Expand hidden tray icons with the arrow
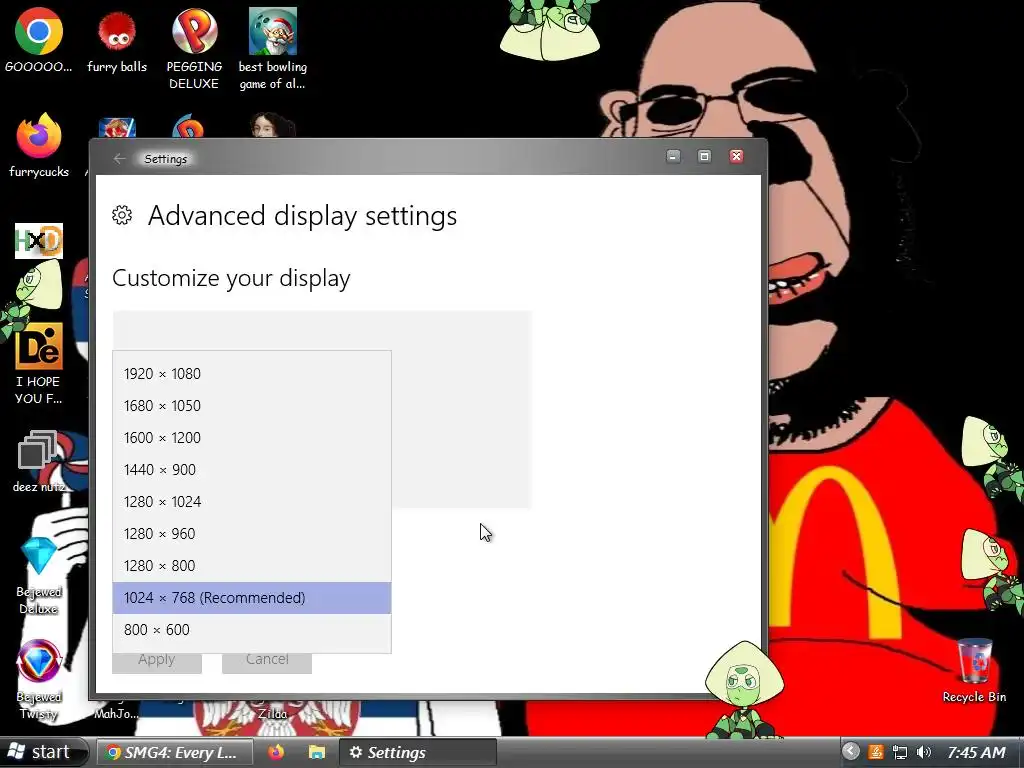The width and height of the screenshot is (1024, 768). pos(850,752)
